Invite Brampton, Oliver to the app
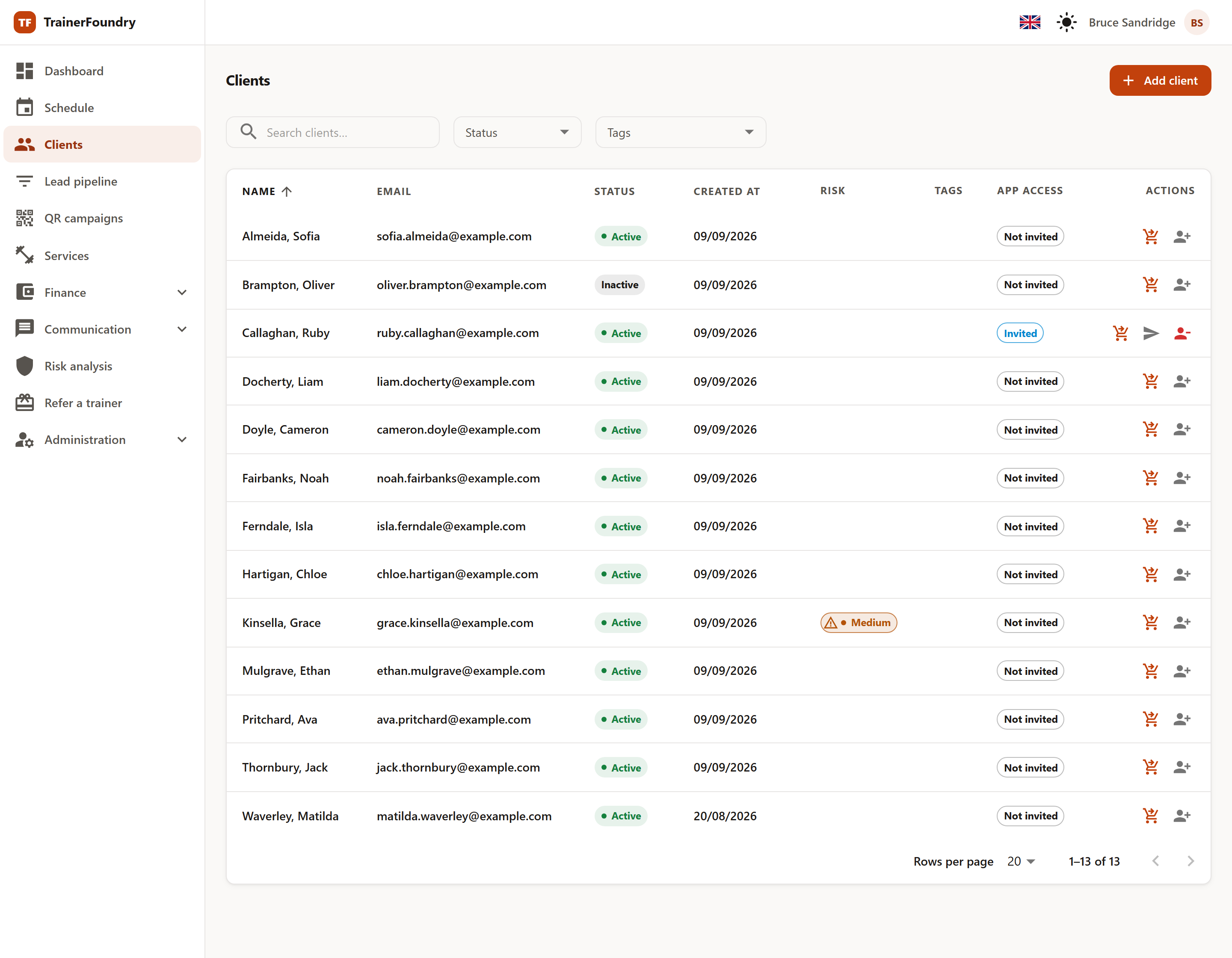1232x958 pixels. coord(1182,285)
